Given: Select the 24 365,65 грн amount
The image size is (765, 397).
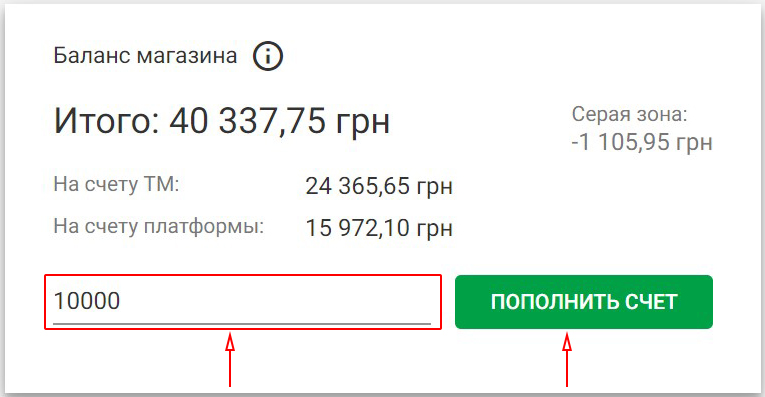Looking at the screenshot, I should (379, 186).
